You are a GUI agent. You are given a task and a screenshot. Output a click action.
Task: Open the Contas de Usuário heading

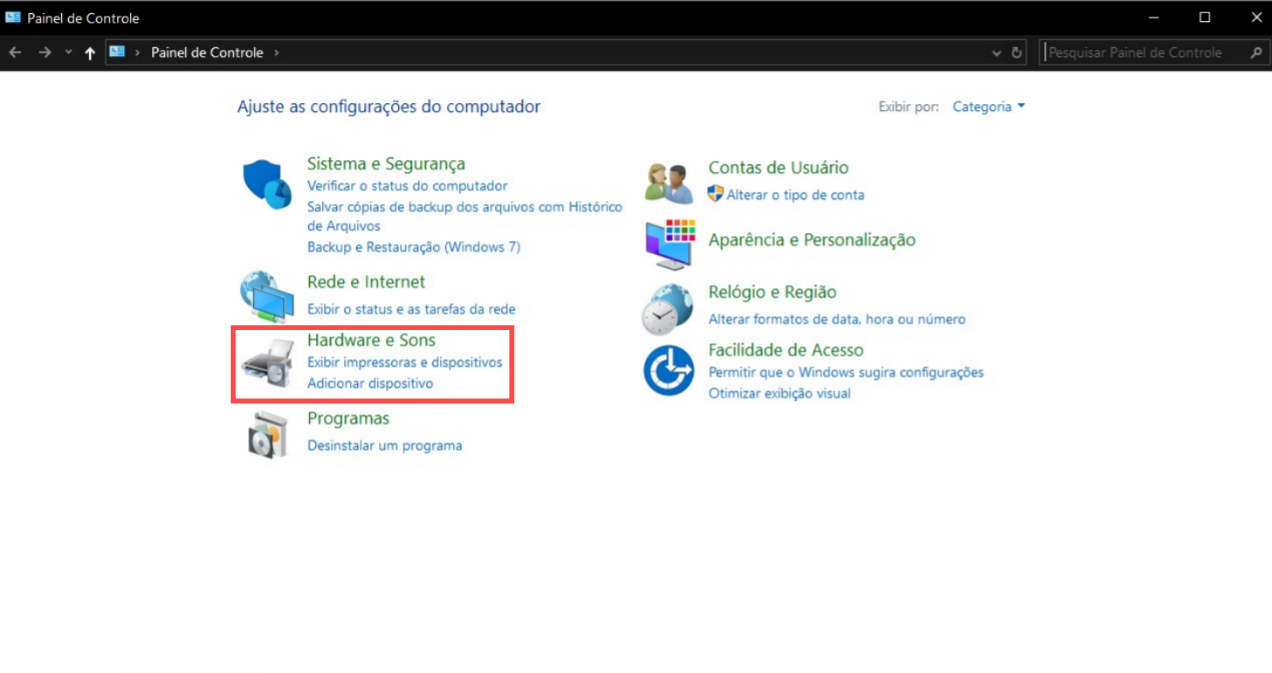point(778,168)
